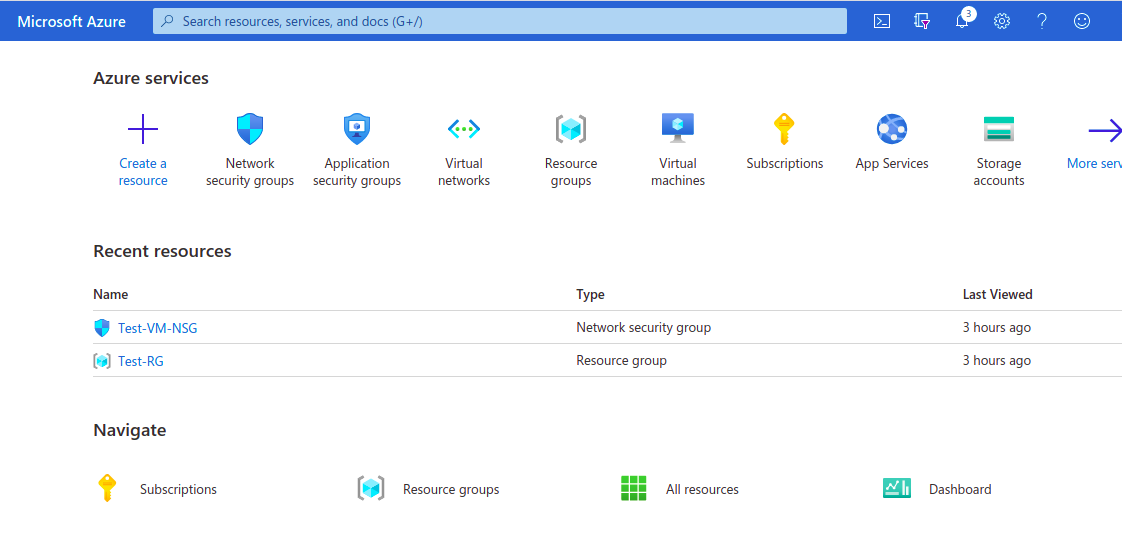
Task: Click the Create a resource plus icon
Action: coord(143,129)
